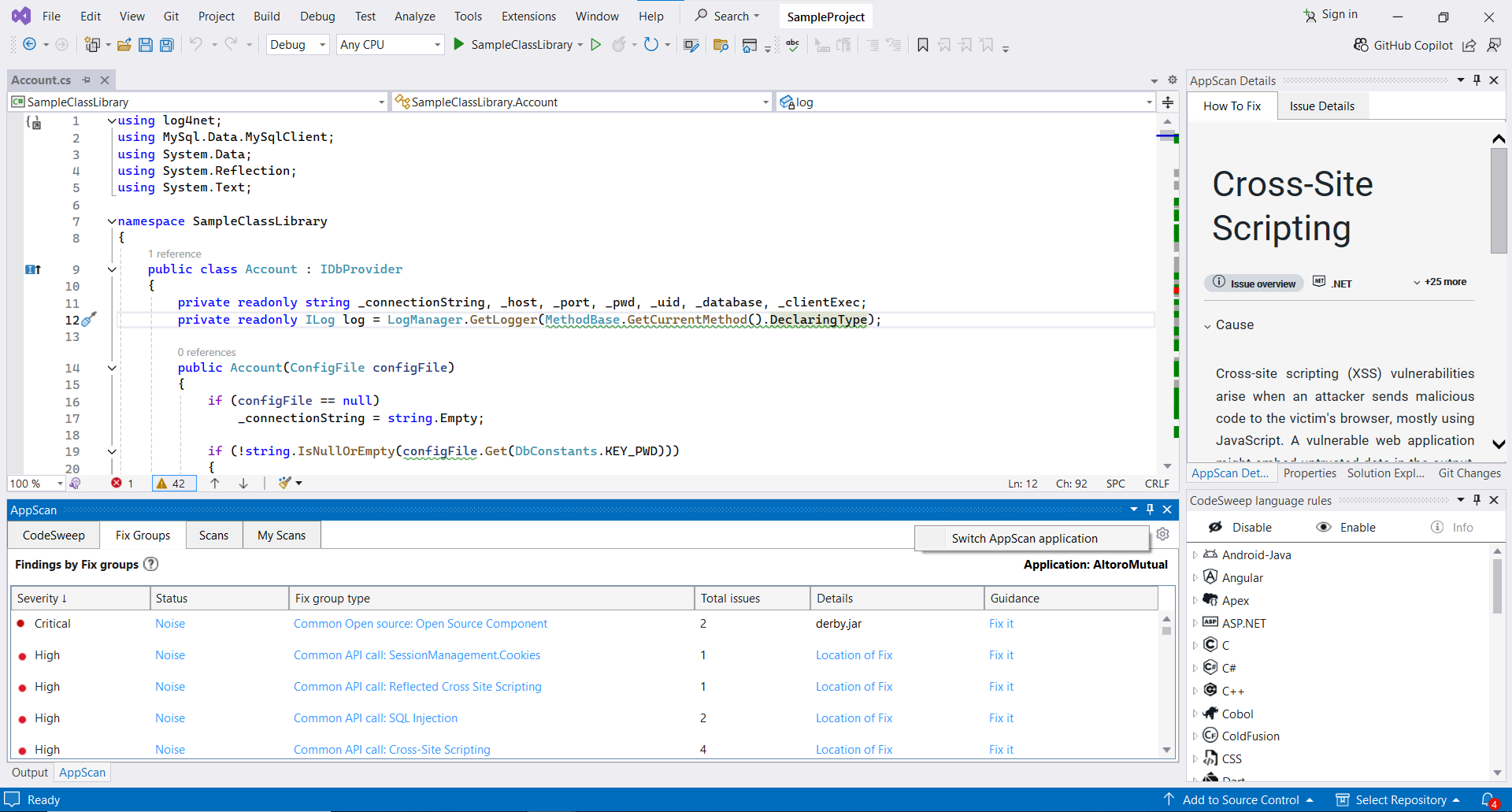Switch to the My Scans tab

point(281,535)
